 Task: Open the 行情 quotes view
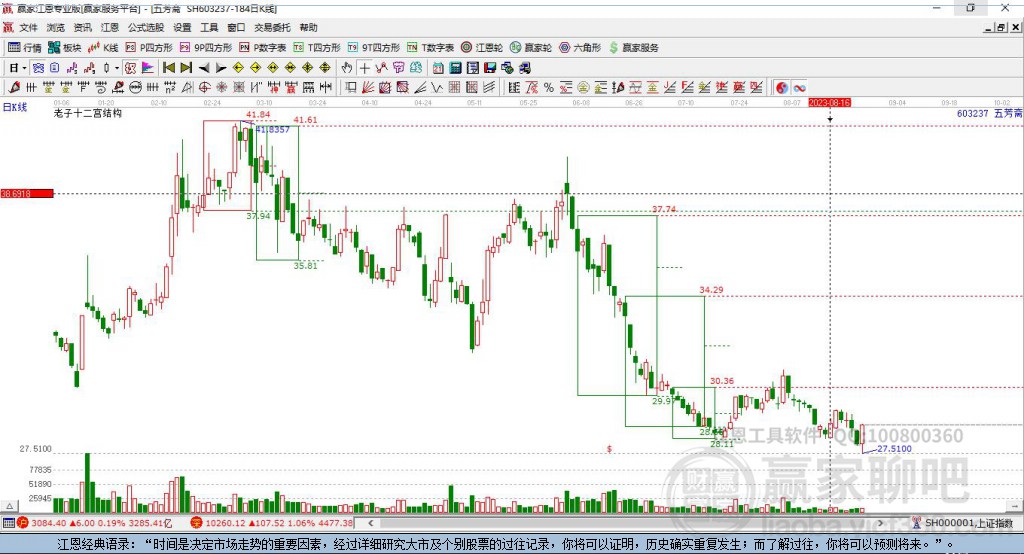tap(25, 48)
